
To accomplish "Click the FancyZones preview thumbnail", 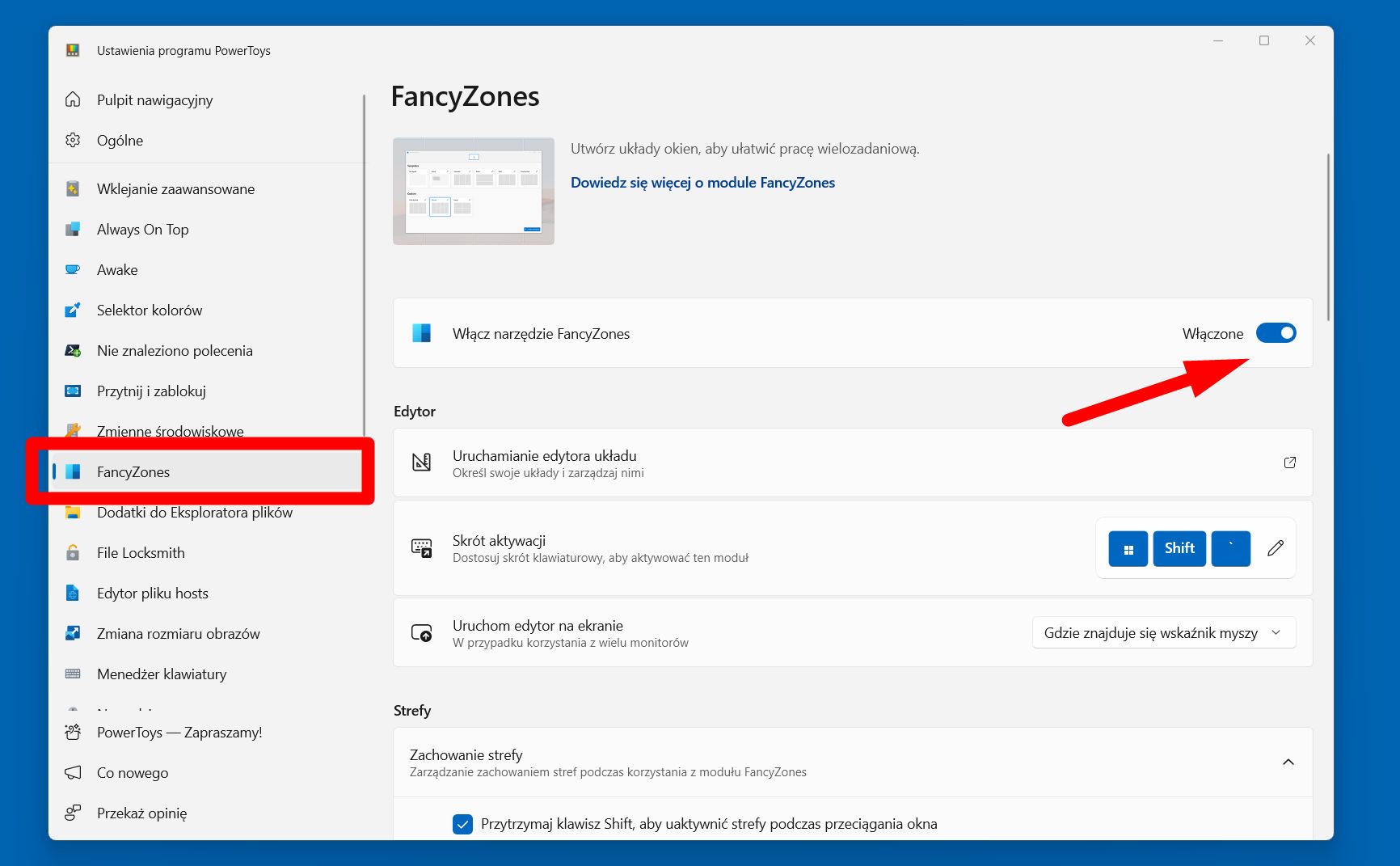I will pos(473,191).
